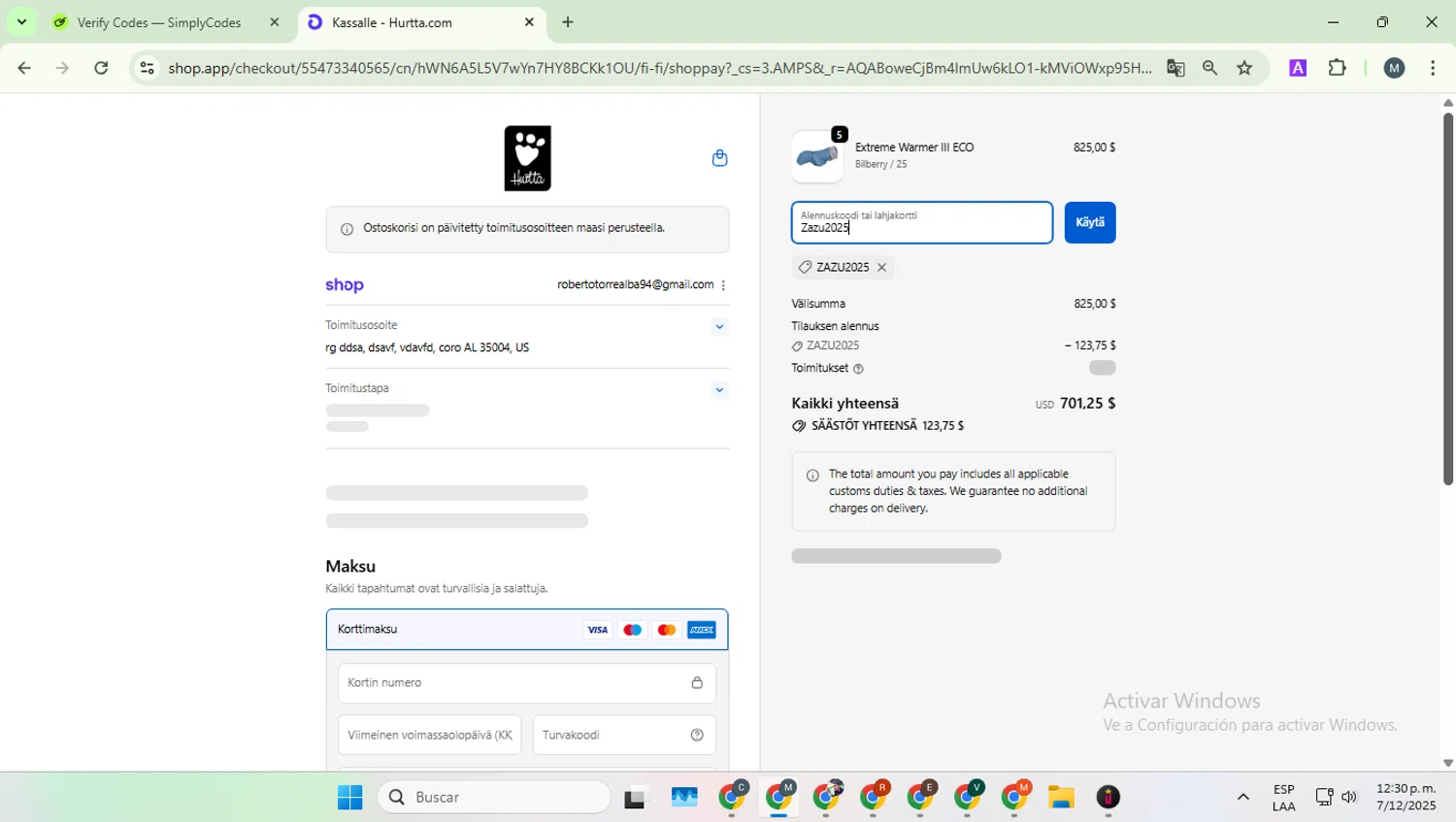The width and height of the screenshot is (1456, 822).
Task: Open account options menu beside email
Action: pyautogui.click(x=723, y=285)
